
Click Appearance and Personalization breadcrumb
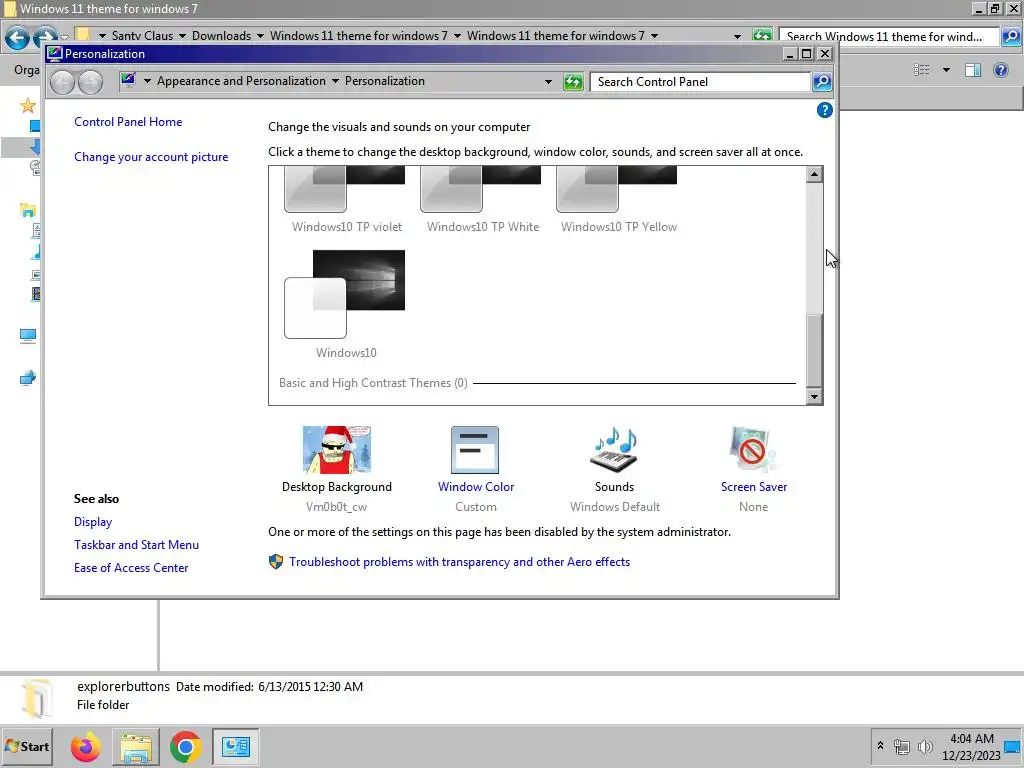(x=241, y=81)
